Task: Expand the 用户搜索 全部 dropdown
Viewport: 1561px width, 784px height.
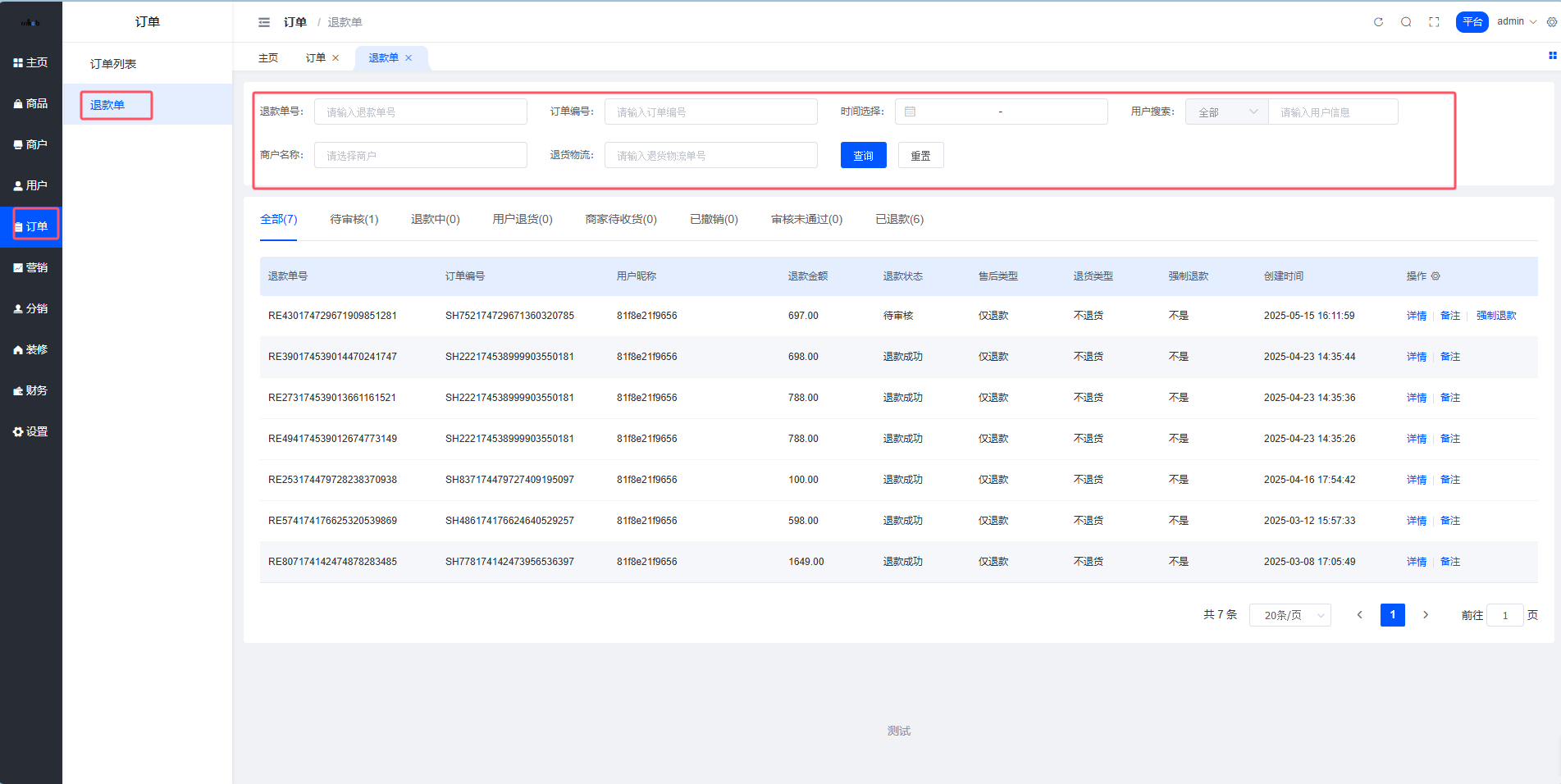Action: click(1226, 112)
